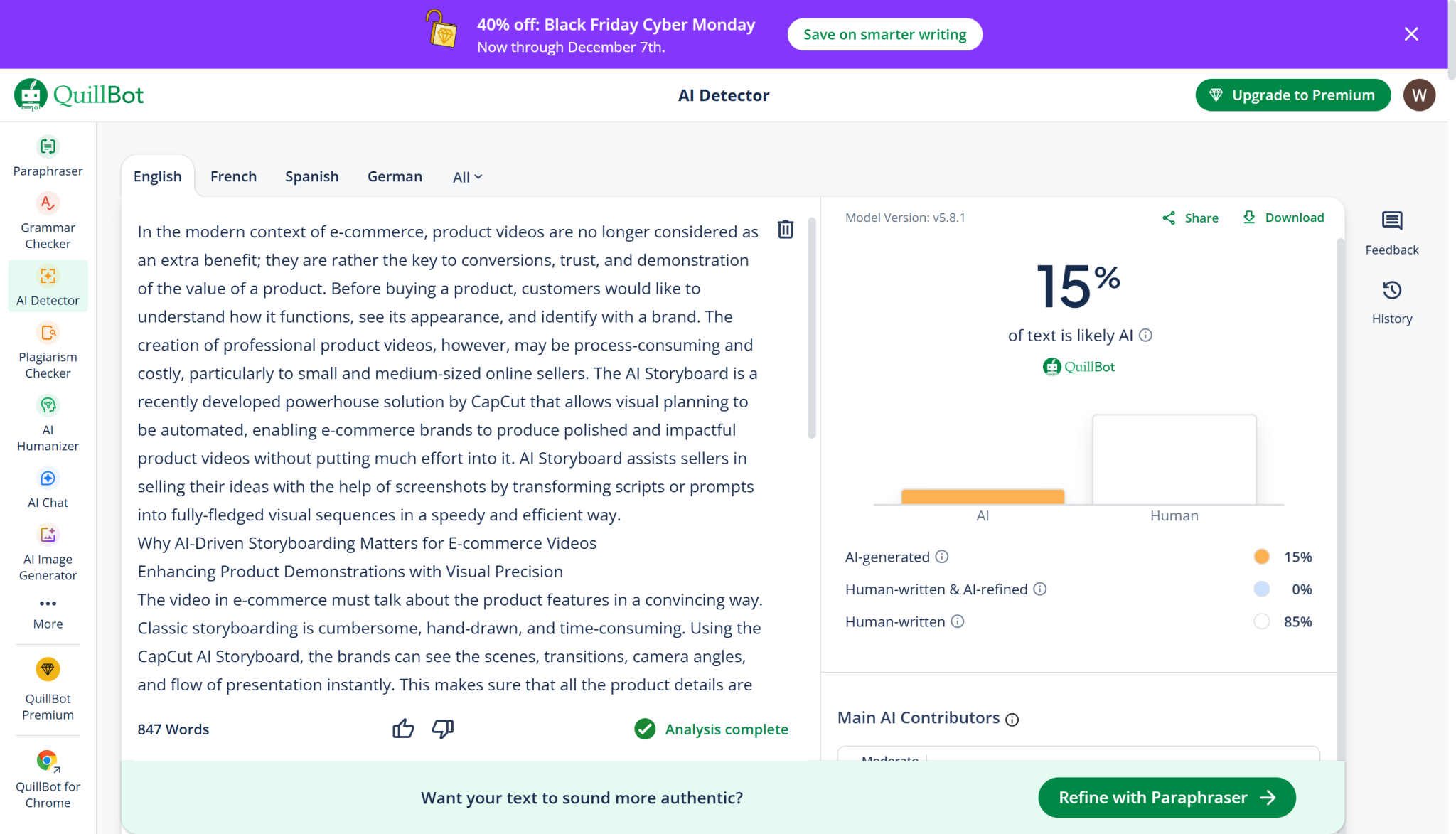Screen dimensions: 1456x834
Task: Click the thumbs down feedback icon
Action: click(x=443, y=729)
